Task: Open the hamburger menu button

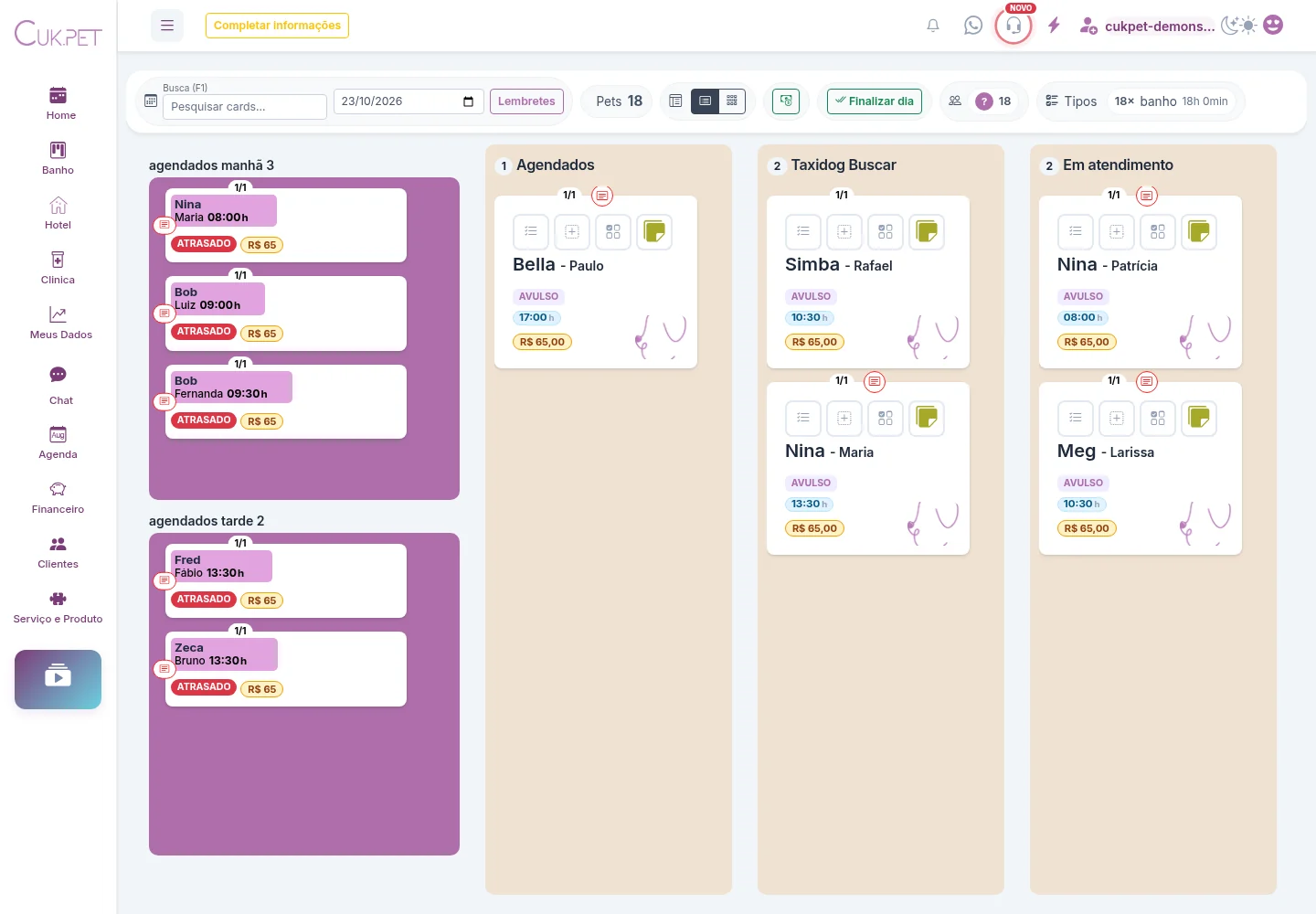Action: [167, 26]
